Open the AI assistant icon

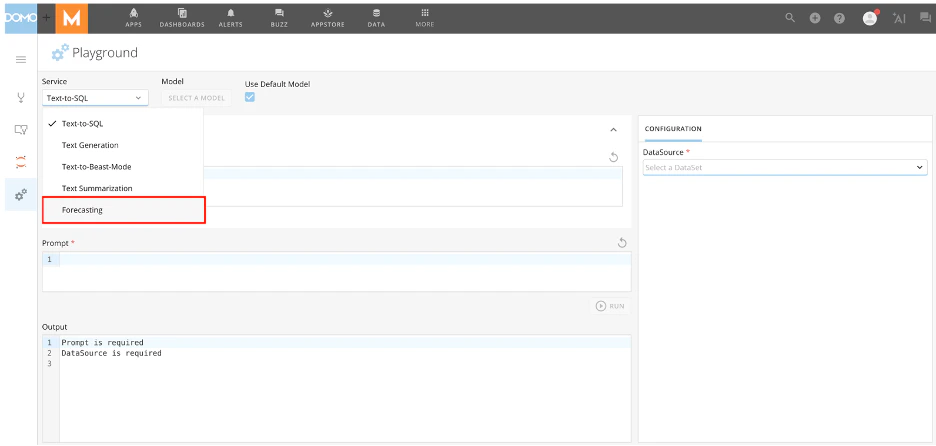pyautogui.click(x=899, y=19)
